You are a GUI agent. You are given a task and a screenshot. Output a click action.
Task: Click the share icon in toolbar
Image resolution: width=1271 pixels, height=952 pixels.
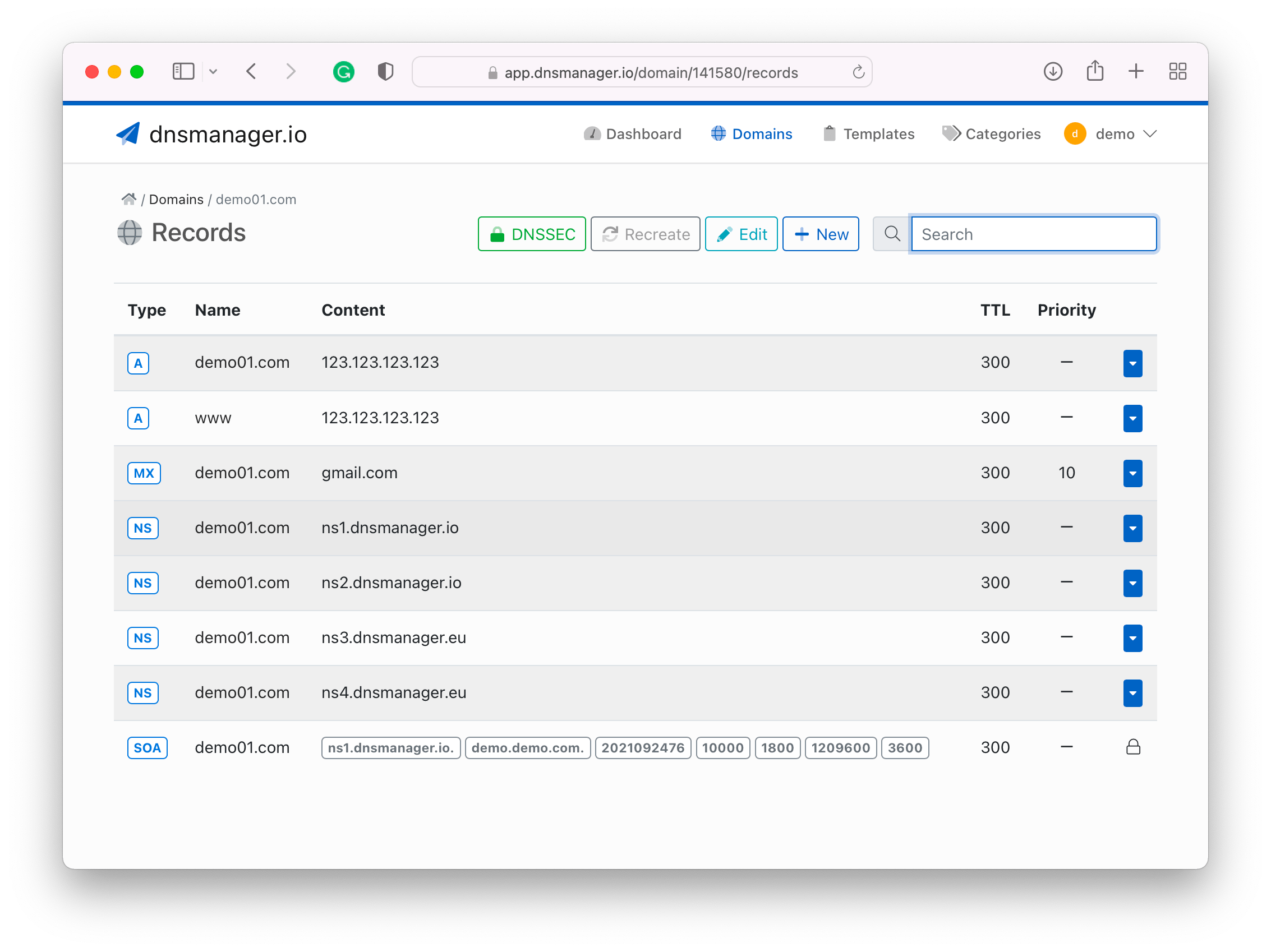1095,72
